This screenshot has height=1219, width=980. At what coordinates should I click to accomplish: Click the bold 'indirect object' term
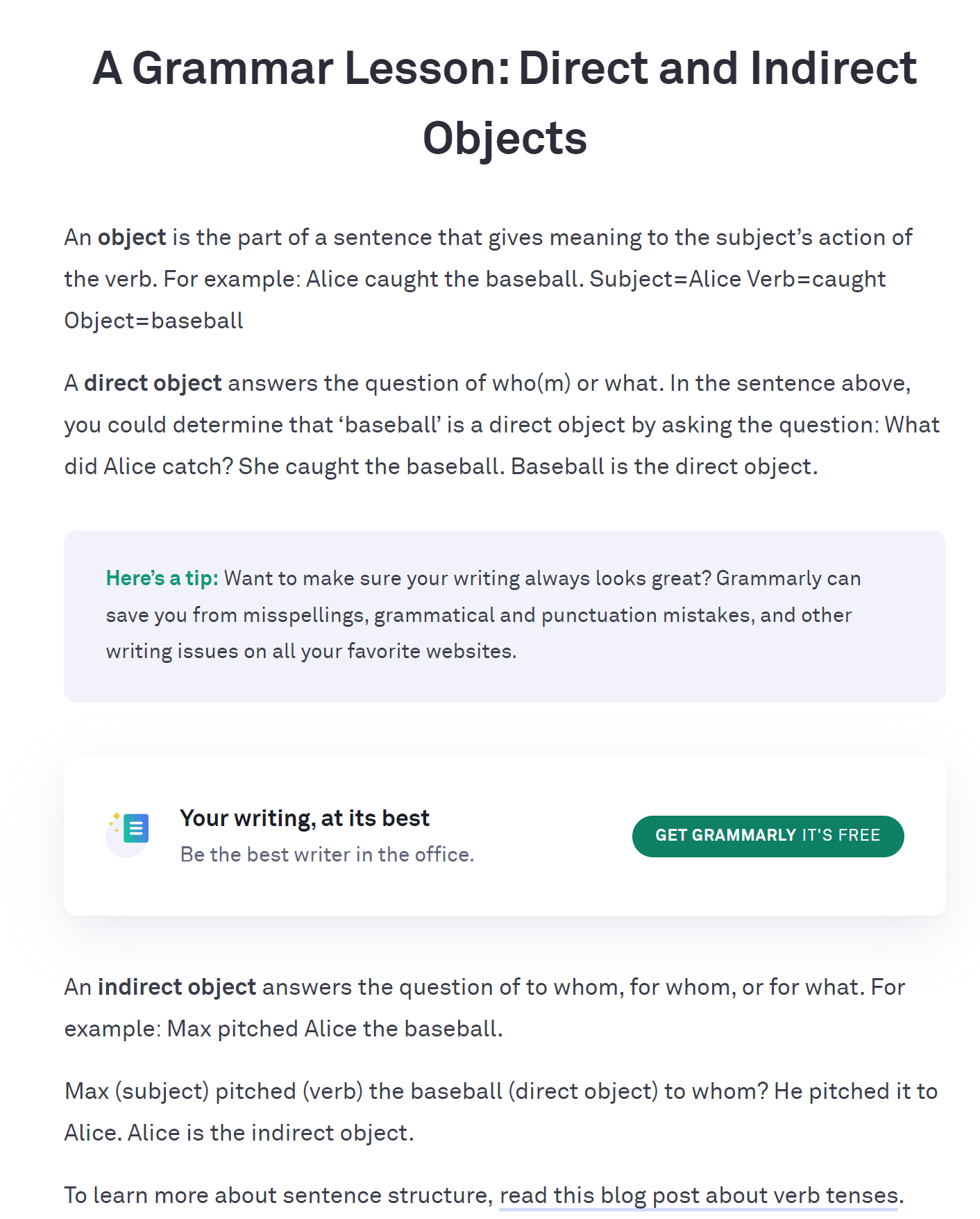177,987
